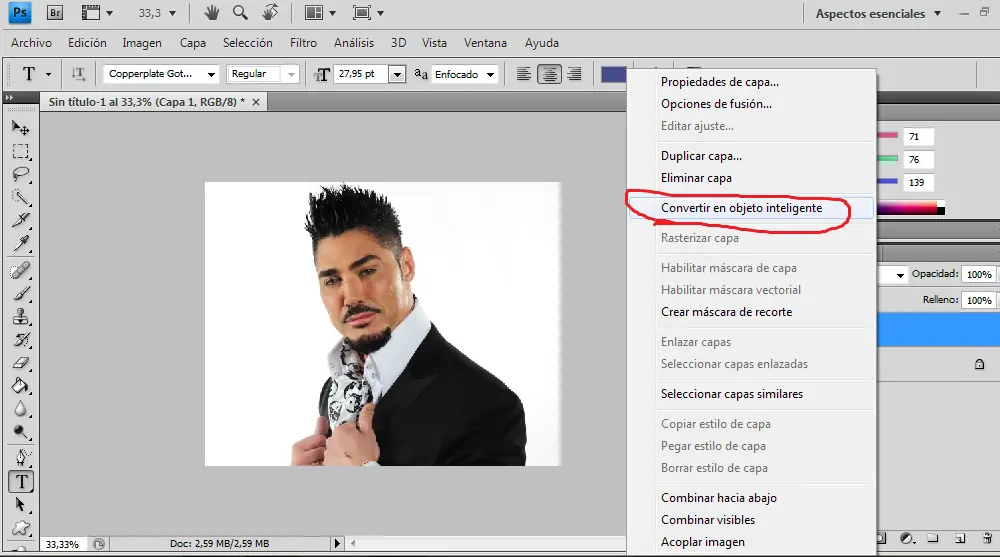The height and width of the screenshot is (557, 1000).
Task: Launch Adobe Bridge with the Br icon
Action: click(55, 13)
